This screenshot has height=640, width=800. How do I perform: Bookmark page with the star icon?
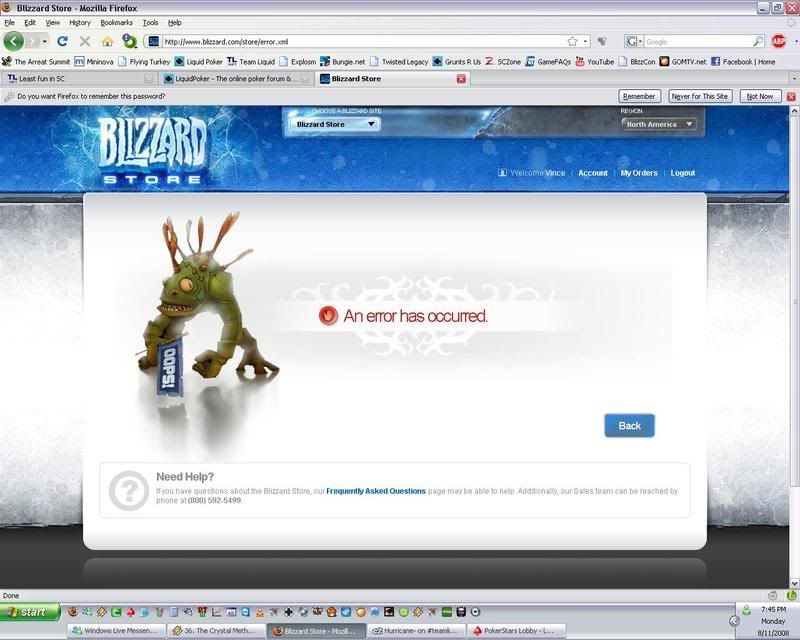[x=572, y=41]
